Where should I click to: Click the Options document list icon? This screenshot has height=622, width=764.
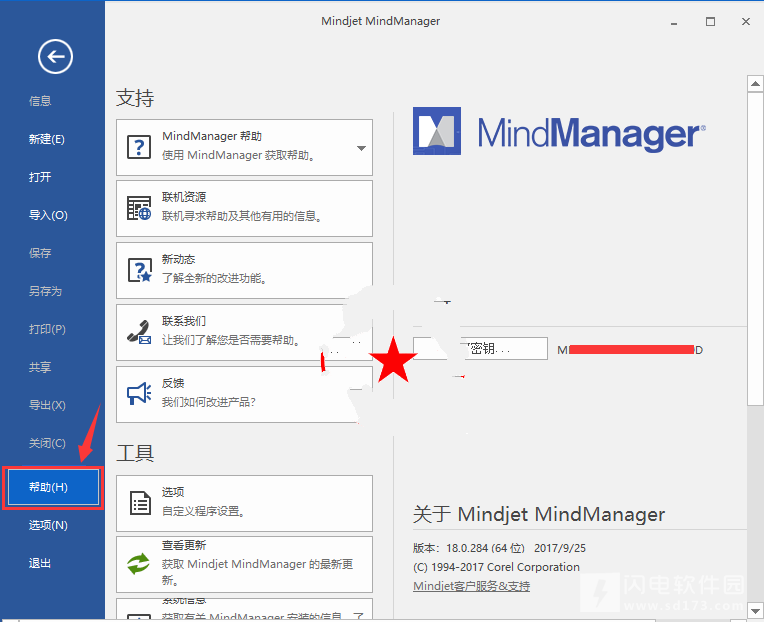(140, 503)
